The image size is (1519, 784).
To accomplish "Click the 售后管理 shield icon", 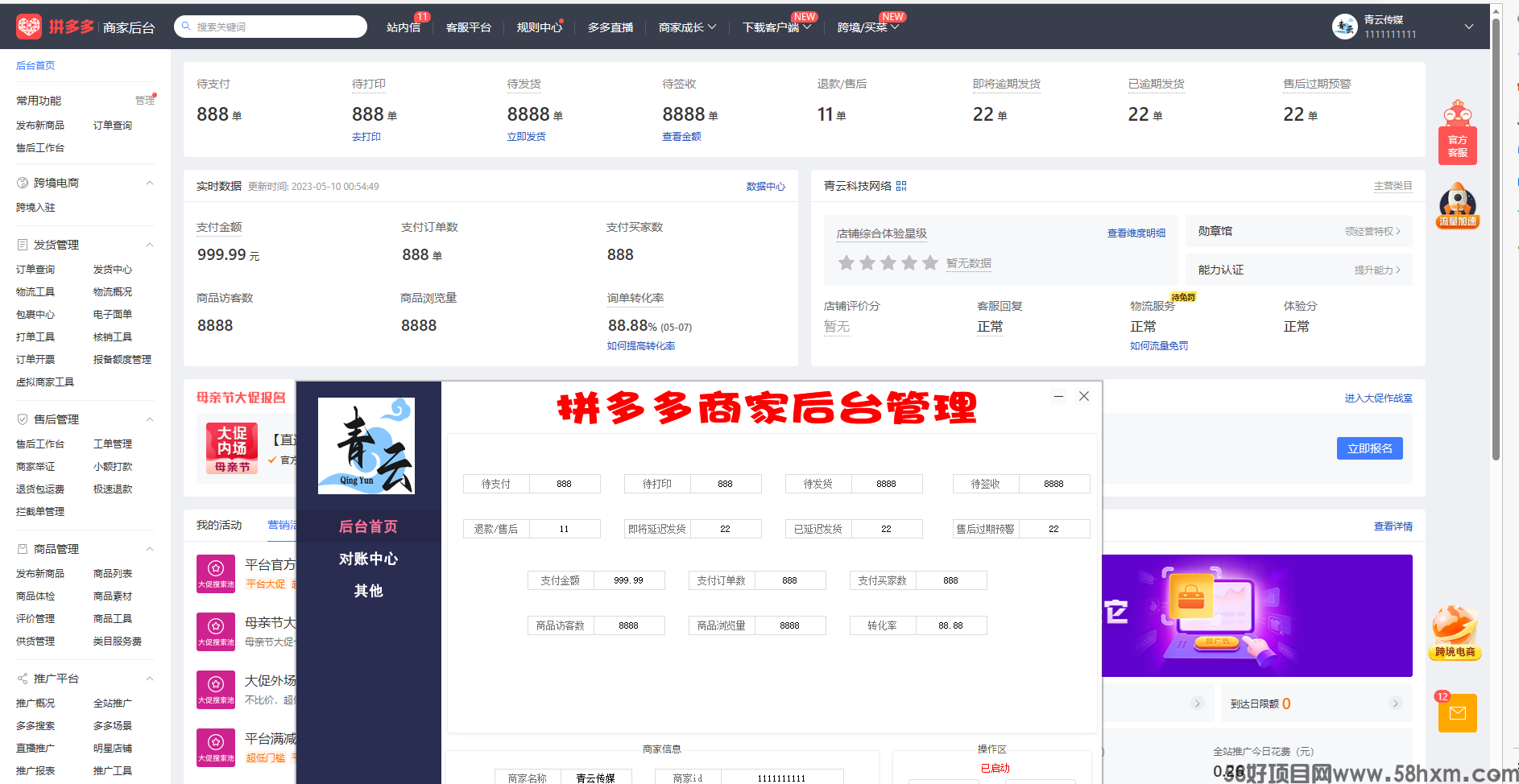I will point(23,419).
